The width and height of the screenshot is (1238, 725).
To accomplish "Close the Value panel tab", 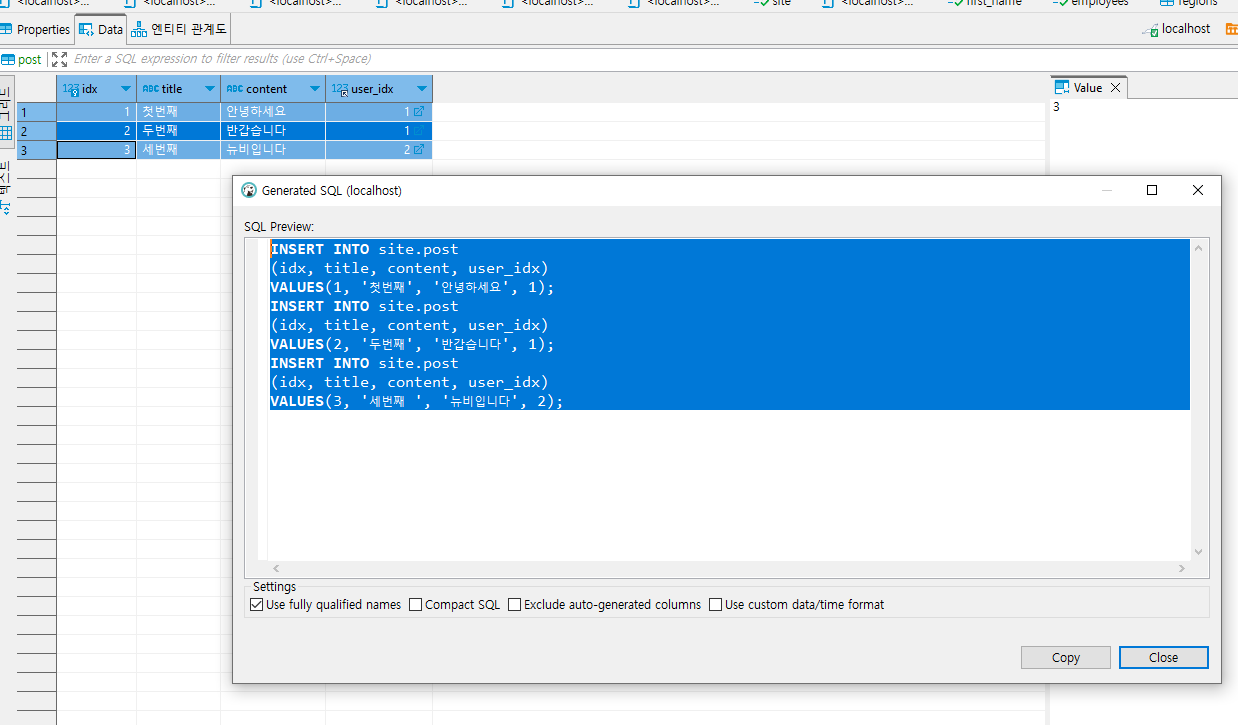I will point(1116,88).
